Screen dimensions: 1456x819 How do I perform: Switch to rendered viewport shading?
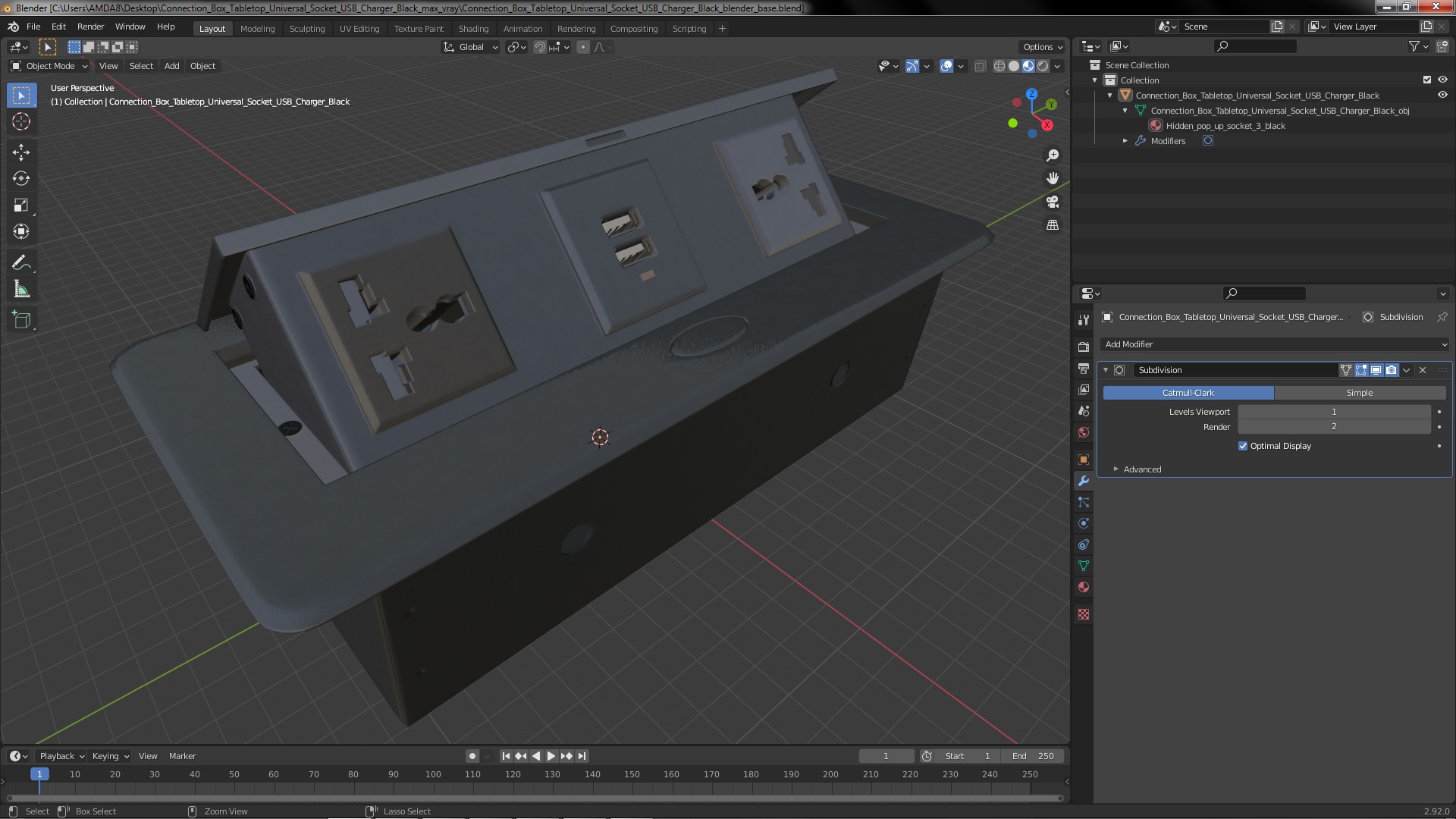pyautogui.click(x=1043, y=67)
